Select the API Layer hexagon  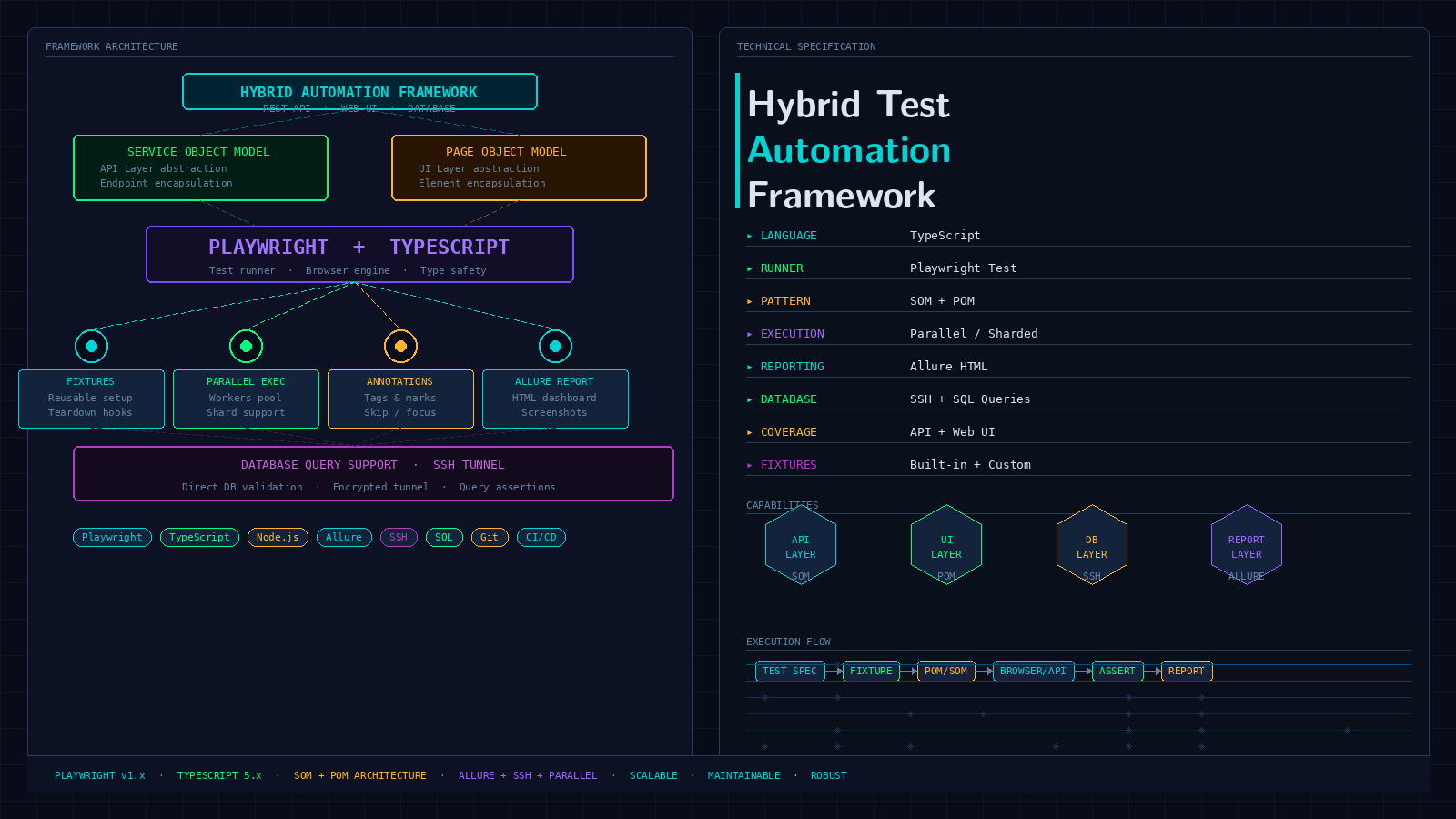coord(801,545)
